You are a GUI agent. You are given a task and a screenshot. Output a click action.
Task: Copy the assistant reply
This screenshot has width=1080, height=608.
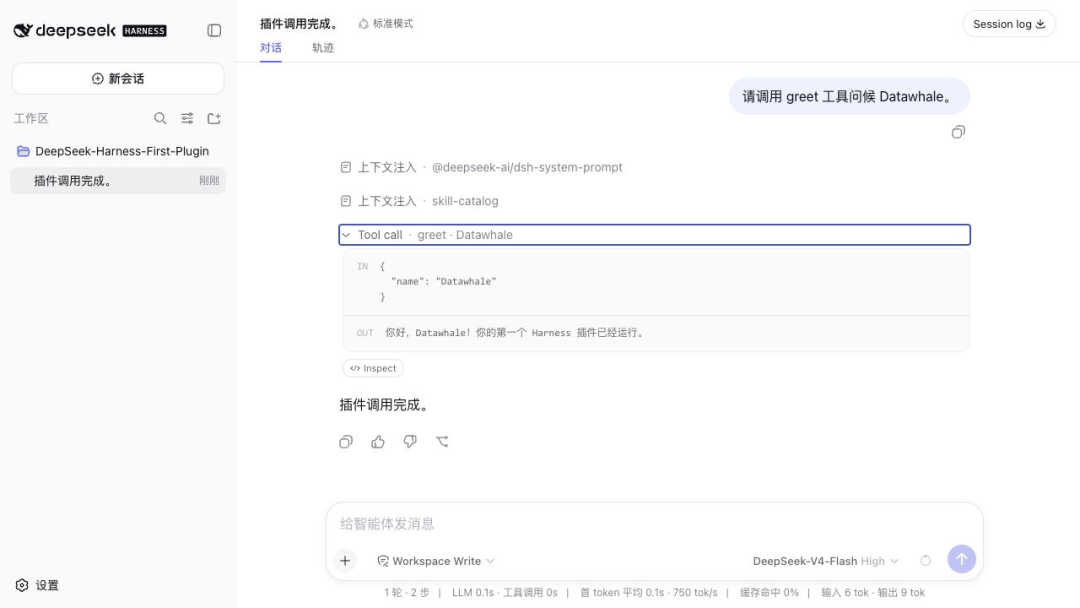point(346,442)
